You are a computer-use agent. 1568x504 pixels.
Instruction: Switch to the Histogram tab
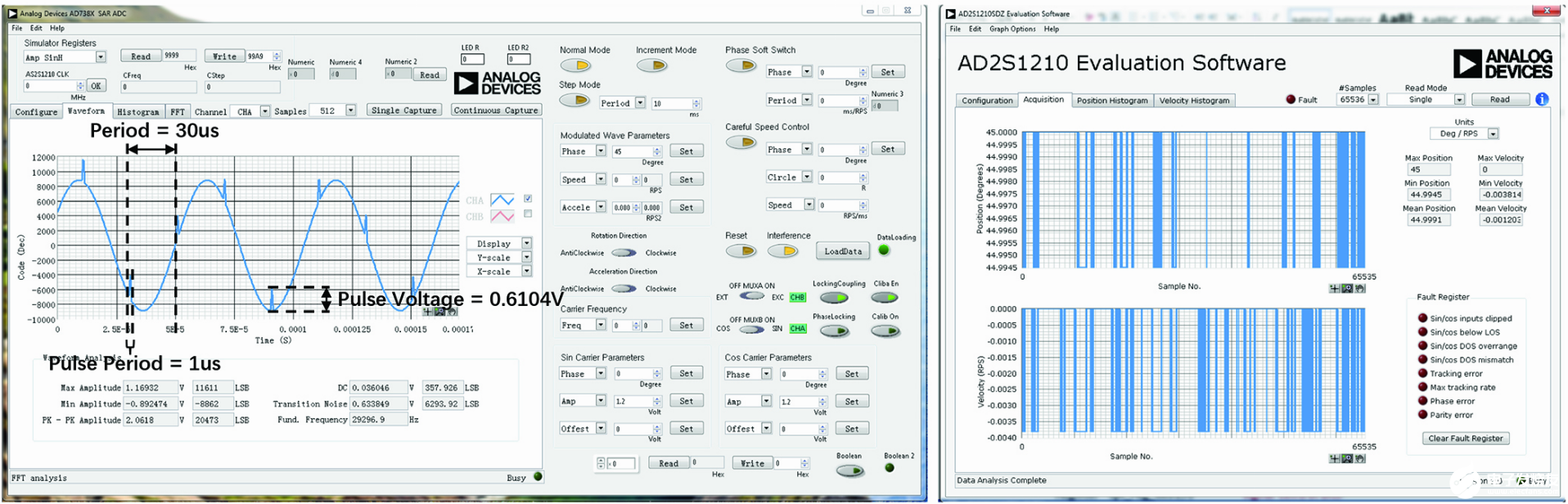137,112
